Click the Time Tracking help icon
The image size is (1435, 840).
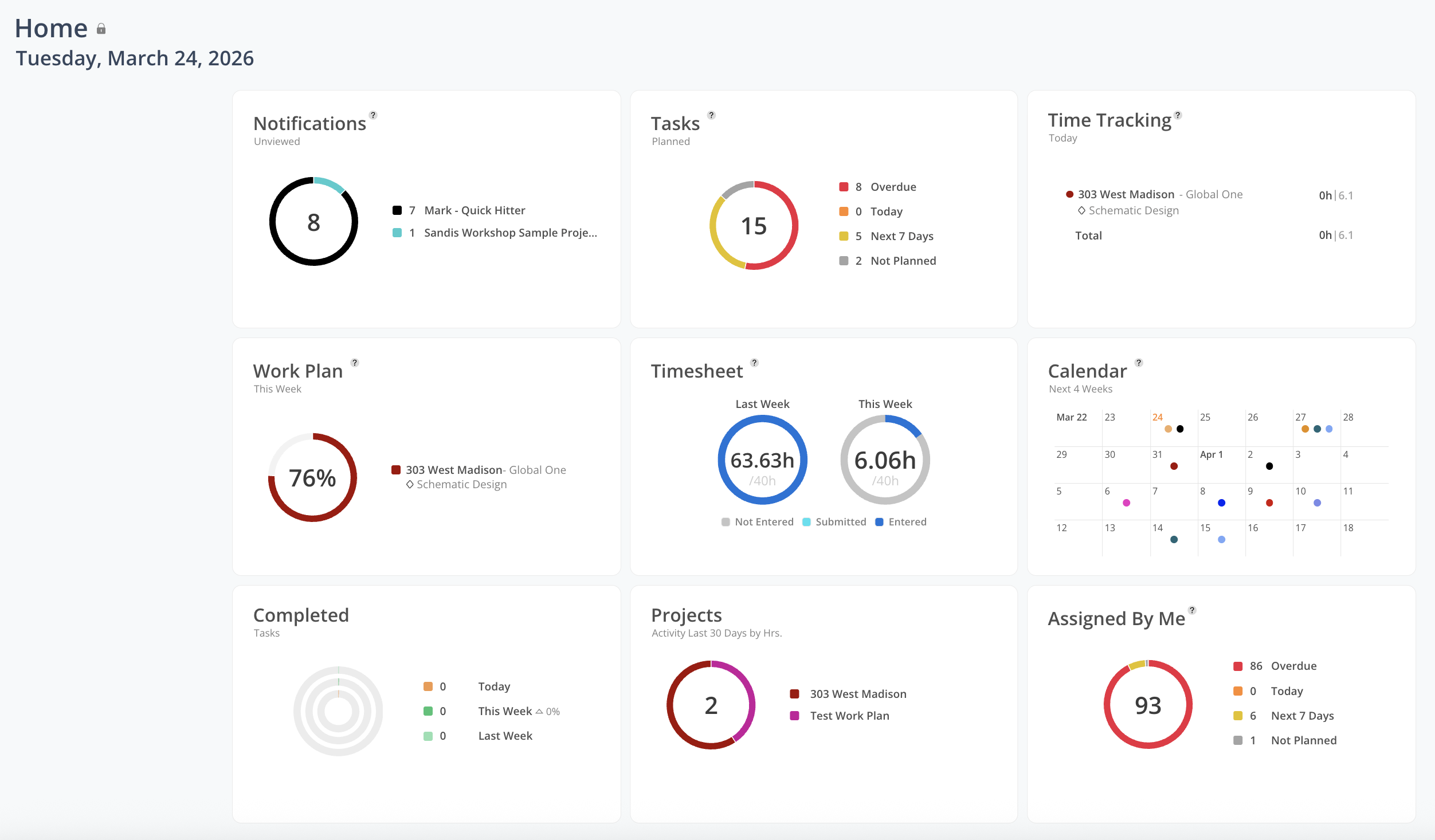coord(1178,115)
